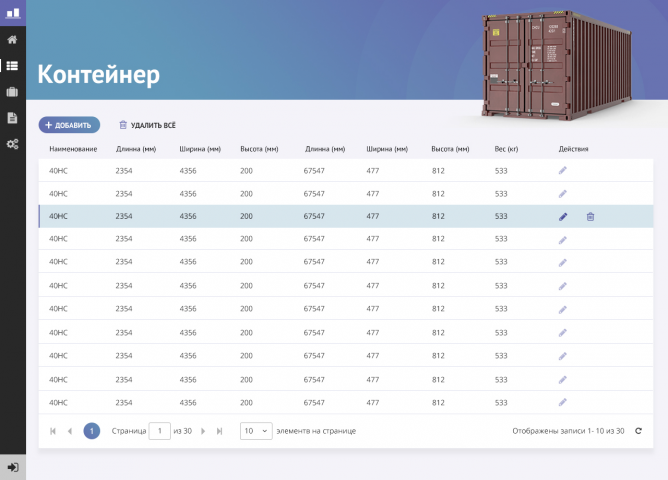The height and width of the screenshot is (480, 668).
Task: Jump to the last page of the table
Action: (x=219, y=431)
